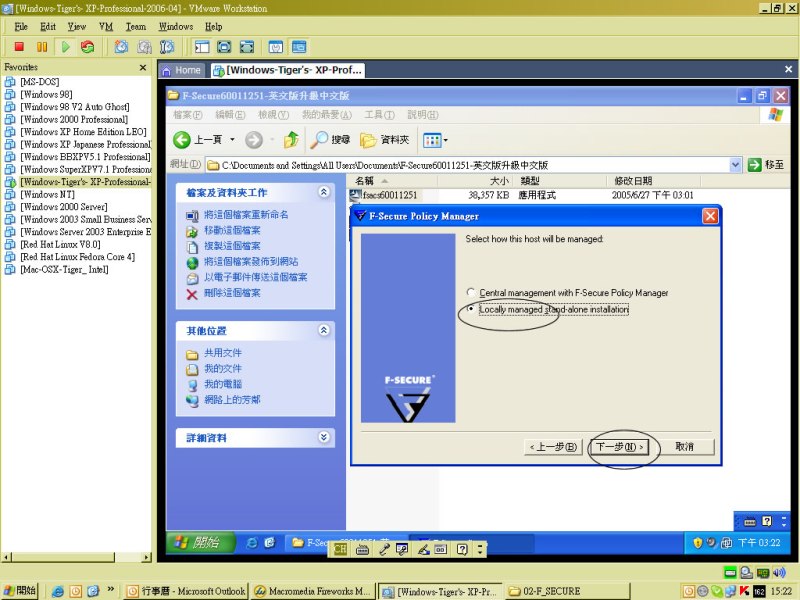Click the guest Windows 開始 Start button
This screenshot has height=600, width=800.
[201, 542]
